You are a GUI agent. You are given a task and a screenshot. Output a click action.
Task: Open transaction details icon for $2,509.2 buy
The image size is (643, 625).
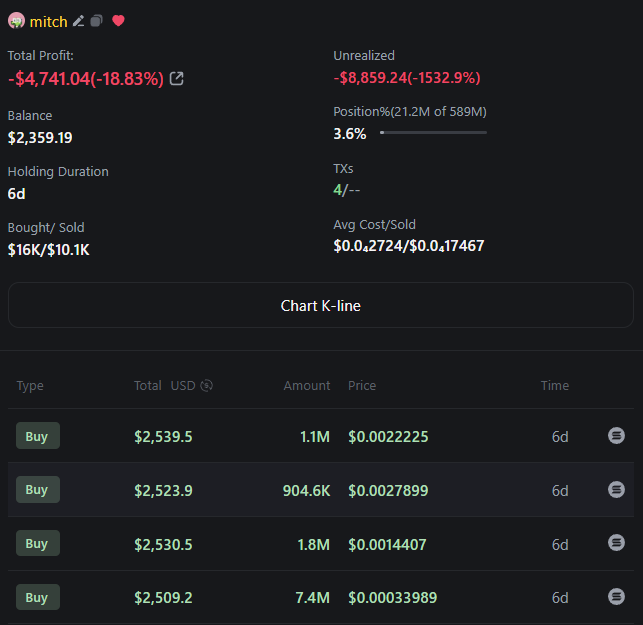coord(616,597)
